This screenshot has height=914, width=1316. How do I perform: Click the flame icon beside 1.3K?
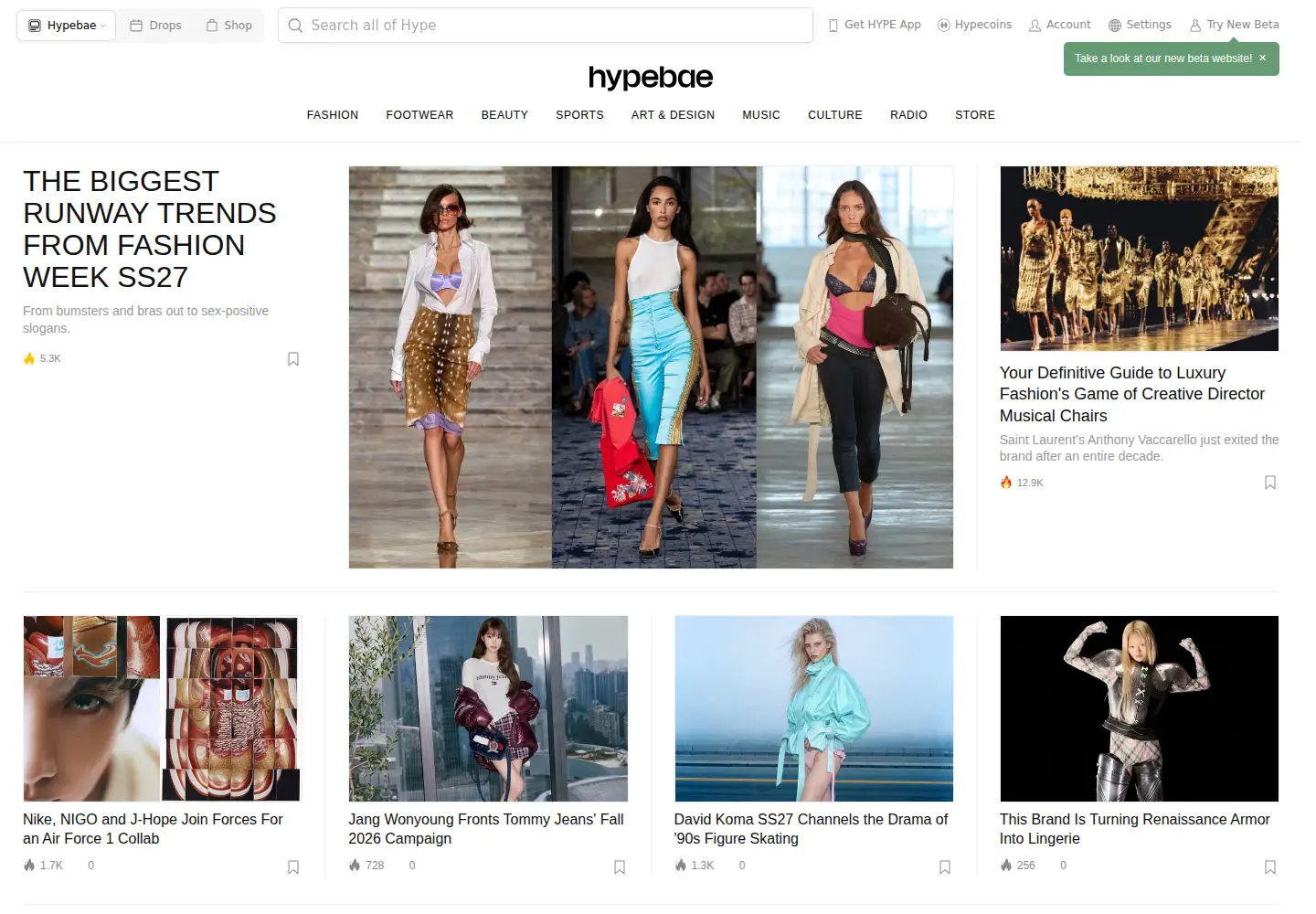(x=681, y=866)
